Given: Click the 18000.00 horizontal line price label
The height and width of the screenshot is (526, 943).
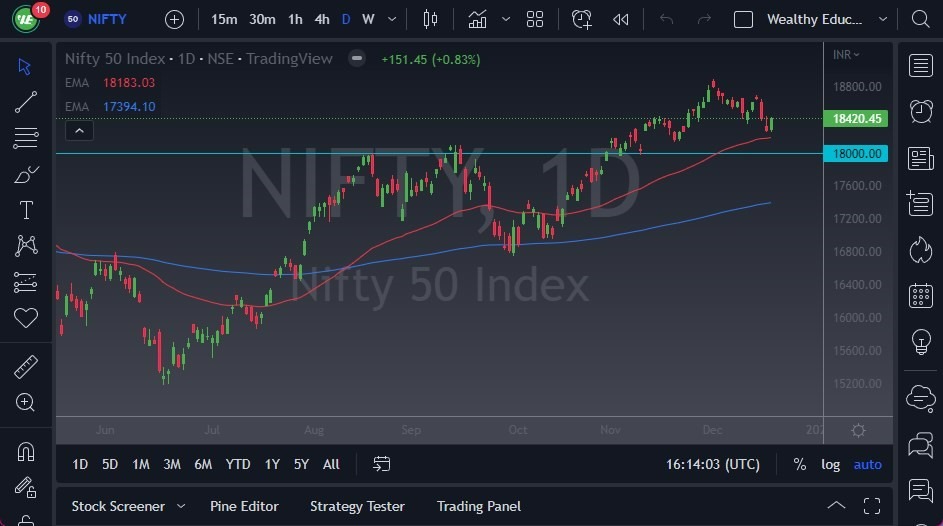Looking at the screenshot, I should [x=855, y=153].
